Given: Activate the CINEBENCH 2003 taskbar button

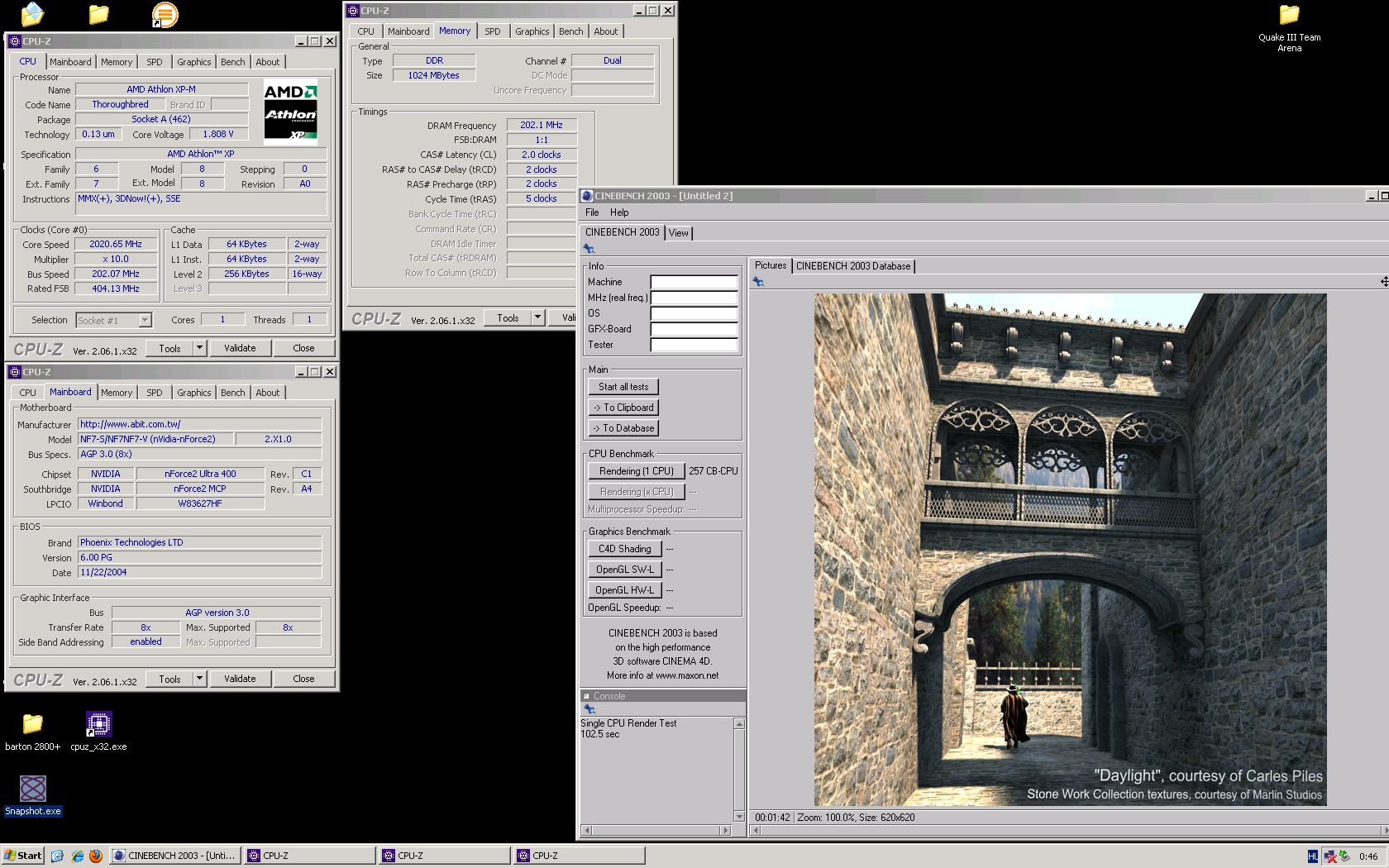Looking at the screenshot, I should [174, 856].
